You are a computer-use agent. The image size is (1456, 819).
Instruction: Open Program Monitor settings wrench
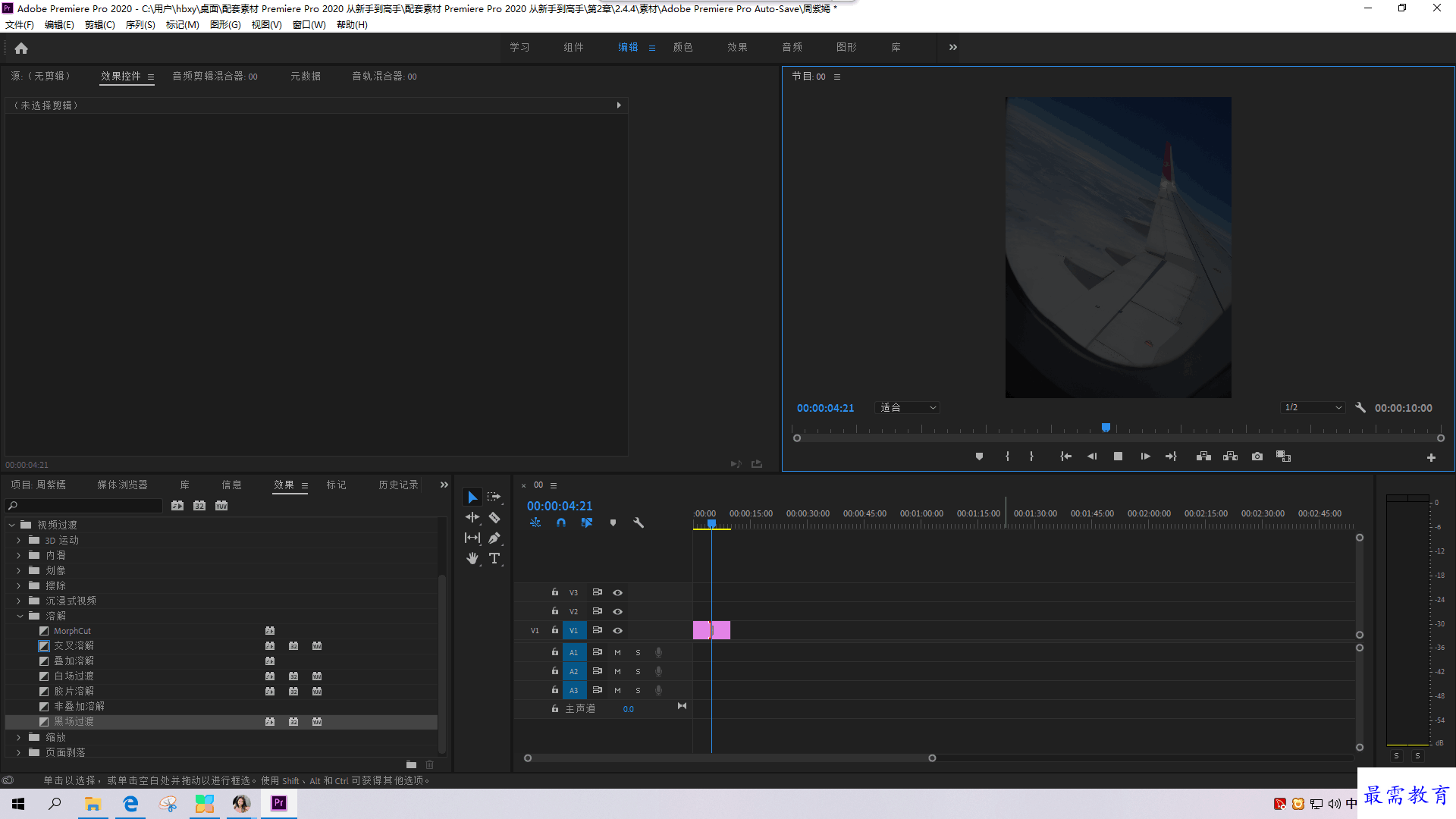(x=1360, y=407)
